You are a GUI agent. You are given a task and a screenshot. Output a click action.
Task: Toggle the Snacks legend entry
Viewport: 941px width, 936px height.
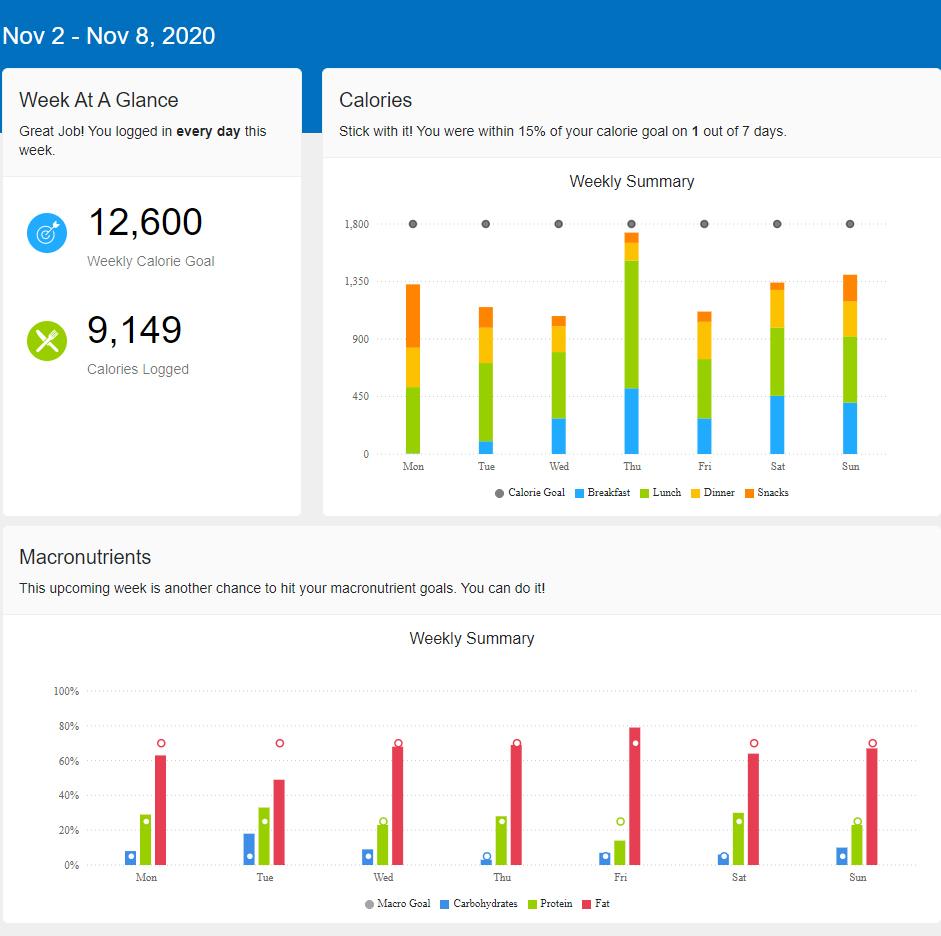[766, 493]
